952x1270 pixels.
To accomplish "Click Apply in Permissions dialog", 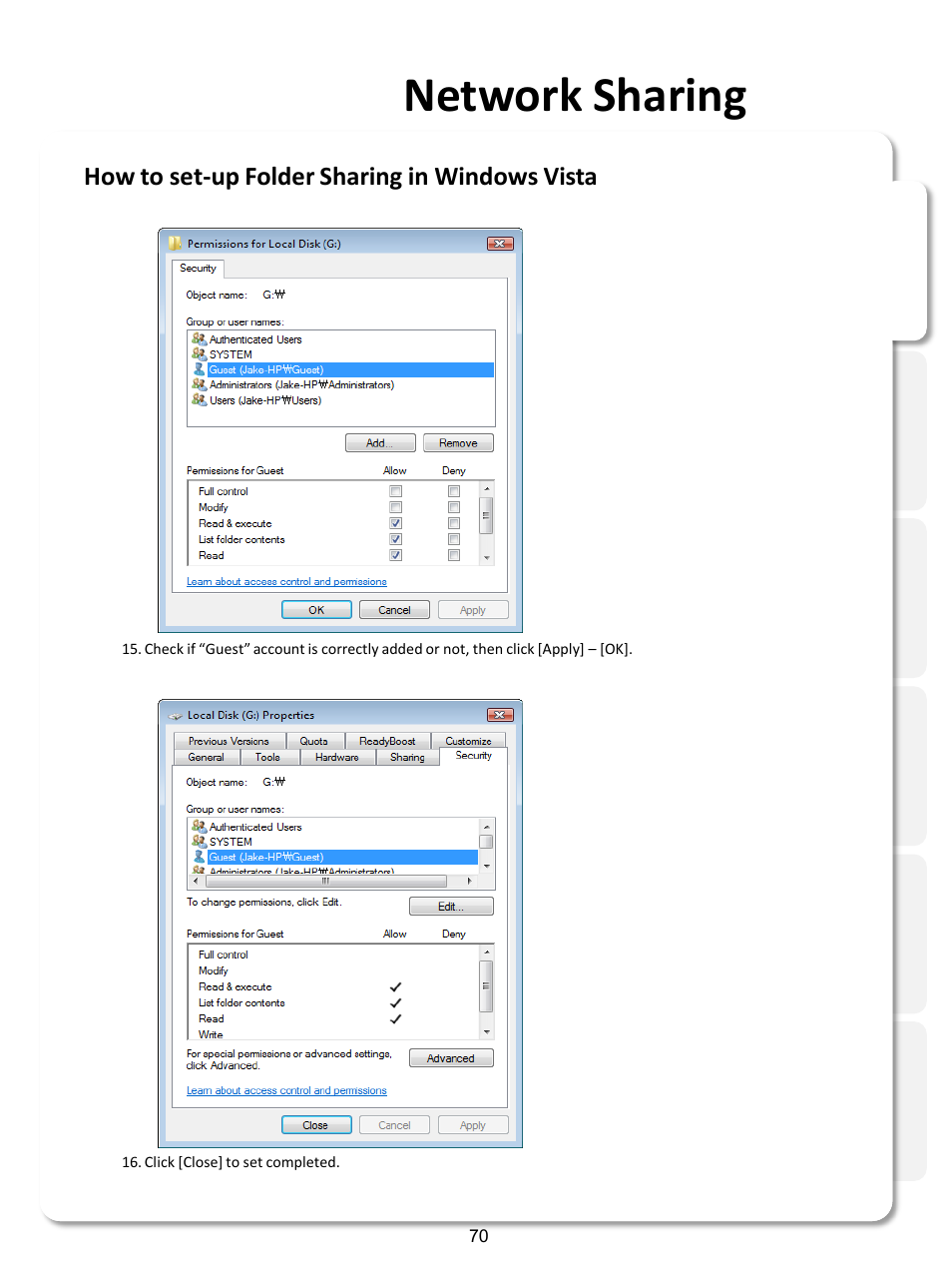I will pos(473,610).
